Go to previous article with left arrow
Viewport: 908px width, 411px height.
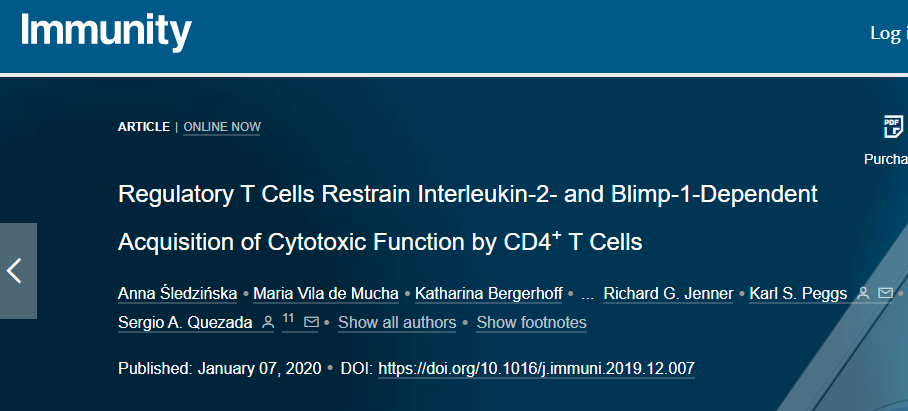pos(16,270)
